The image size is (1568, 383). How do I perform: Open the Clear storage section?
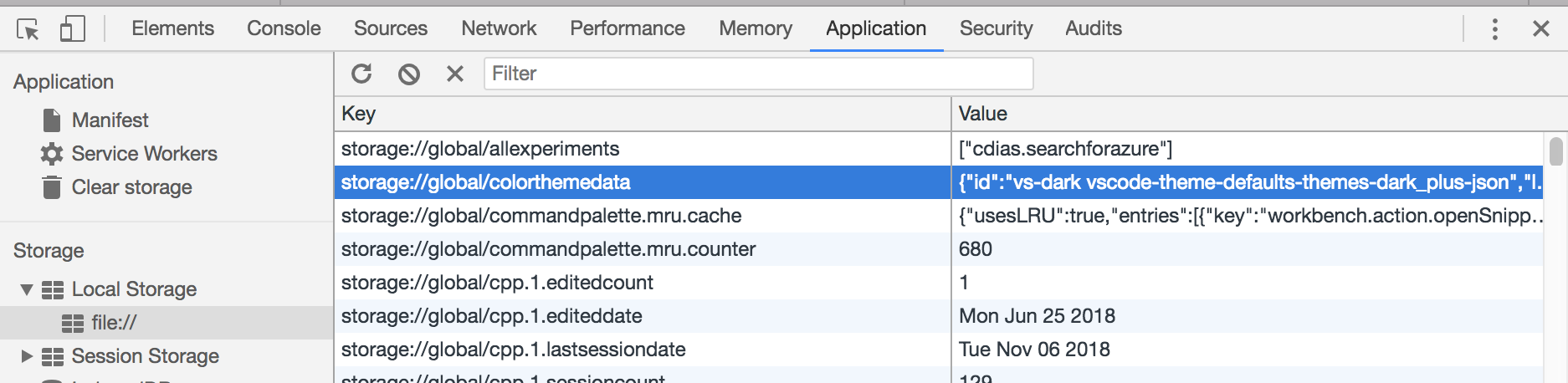coord(131,187)
